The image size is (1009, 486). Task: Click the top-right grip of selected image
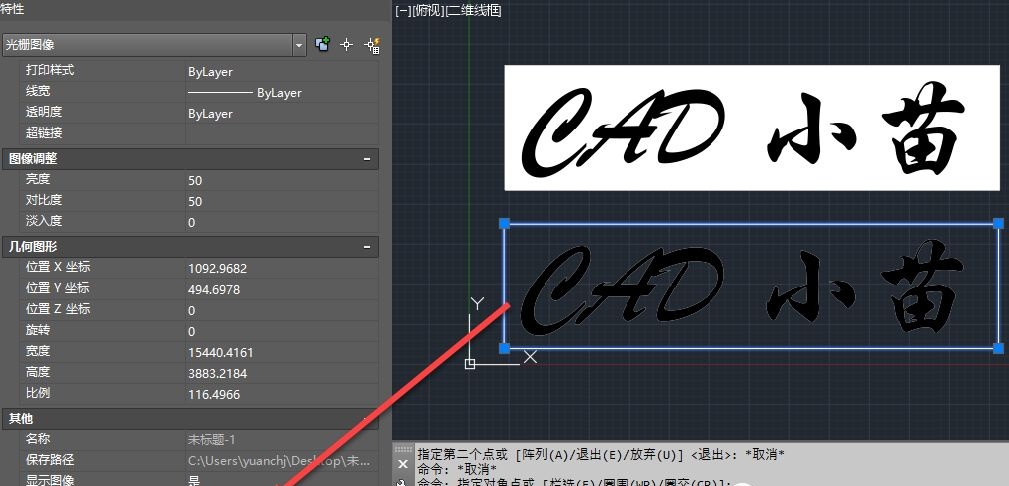[x=998, y=224]
